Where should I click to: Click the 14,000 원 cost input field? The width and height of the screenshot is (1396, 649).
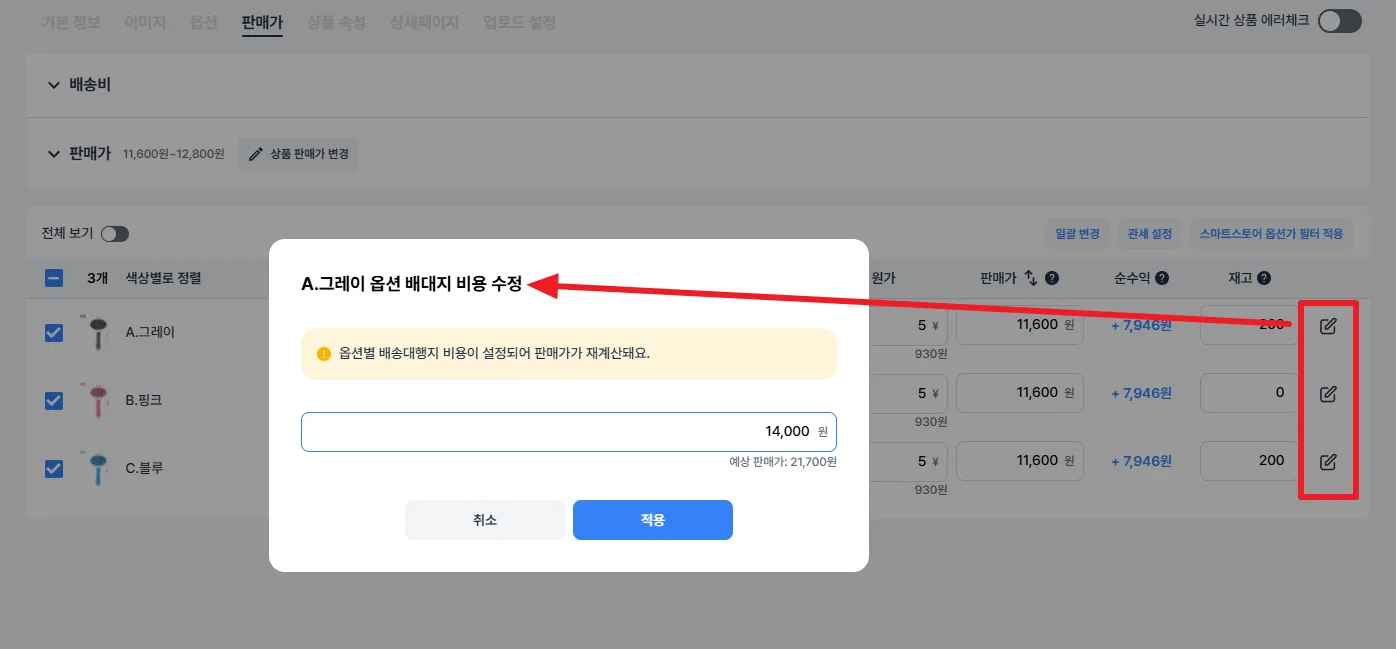coord(568,432)
